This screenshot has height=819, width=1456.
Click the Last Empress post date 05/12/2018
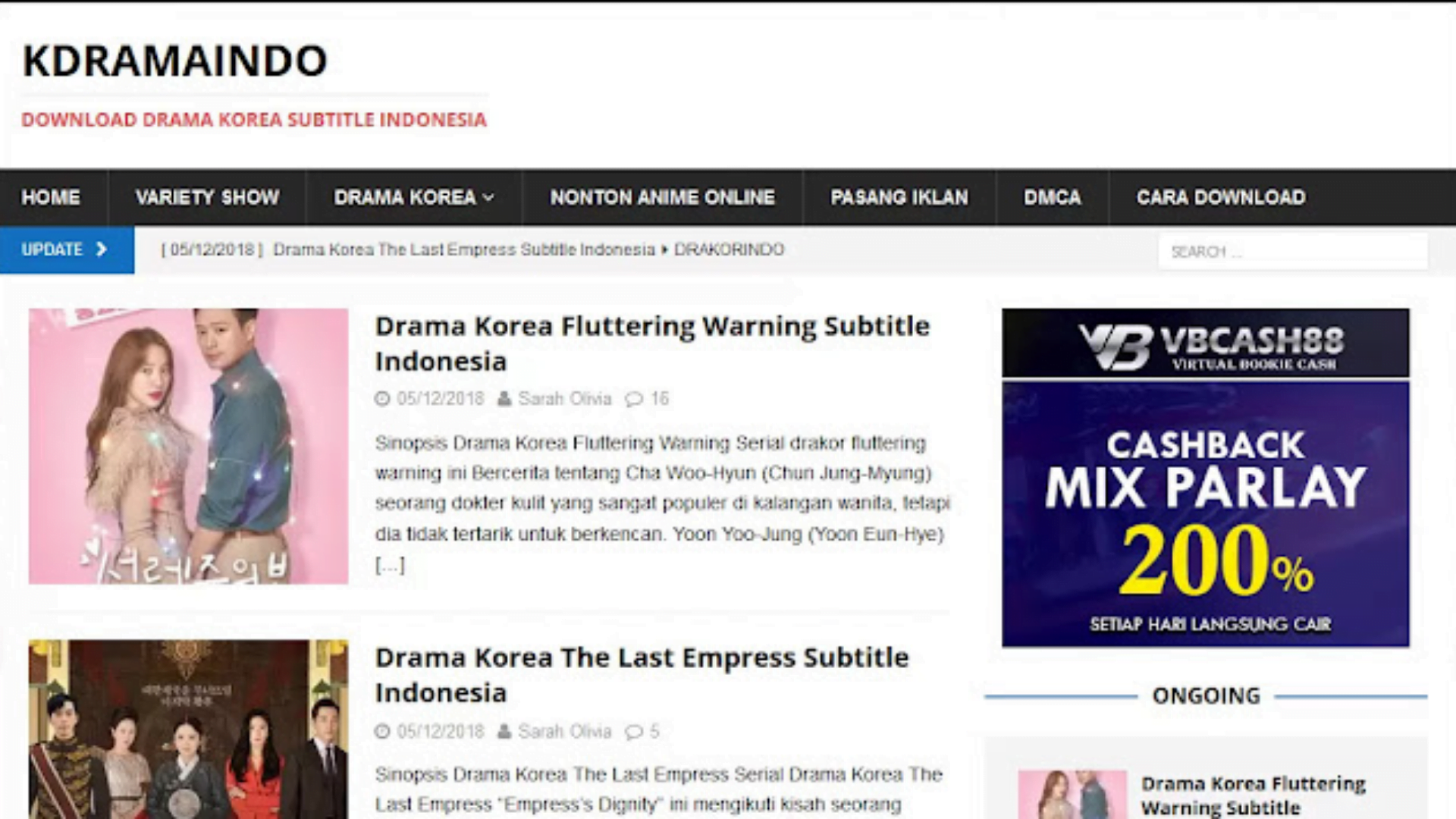pyautogui.click(x=441, y=732)
